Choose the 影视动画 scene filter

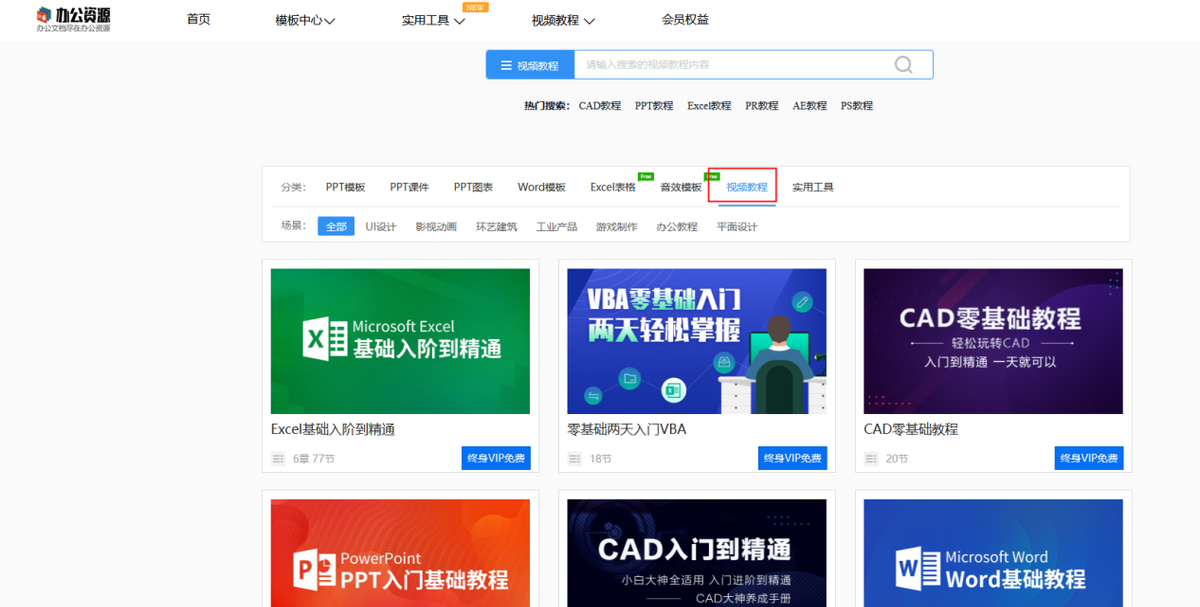436,227
